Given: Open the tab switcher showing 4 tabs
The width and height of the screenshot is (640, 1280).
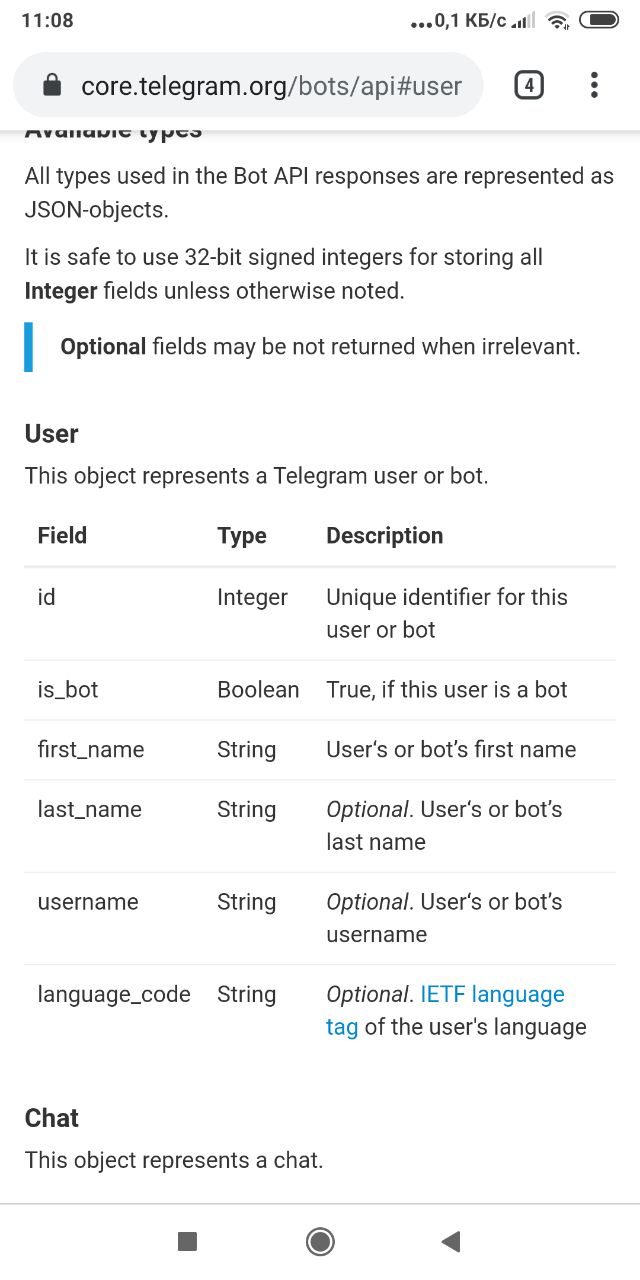Looking at the screenshot, I should [x=529, y=86].
